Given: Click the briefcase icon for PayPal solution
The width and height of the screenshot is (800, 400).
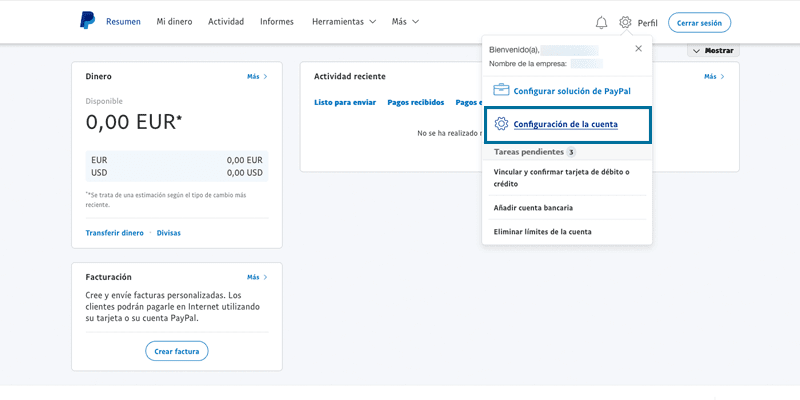Looking at the screenshot, I should (501, 90).
